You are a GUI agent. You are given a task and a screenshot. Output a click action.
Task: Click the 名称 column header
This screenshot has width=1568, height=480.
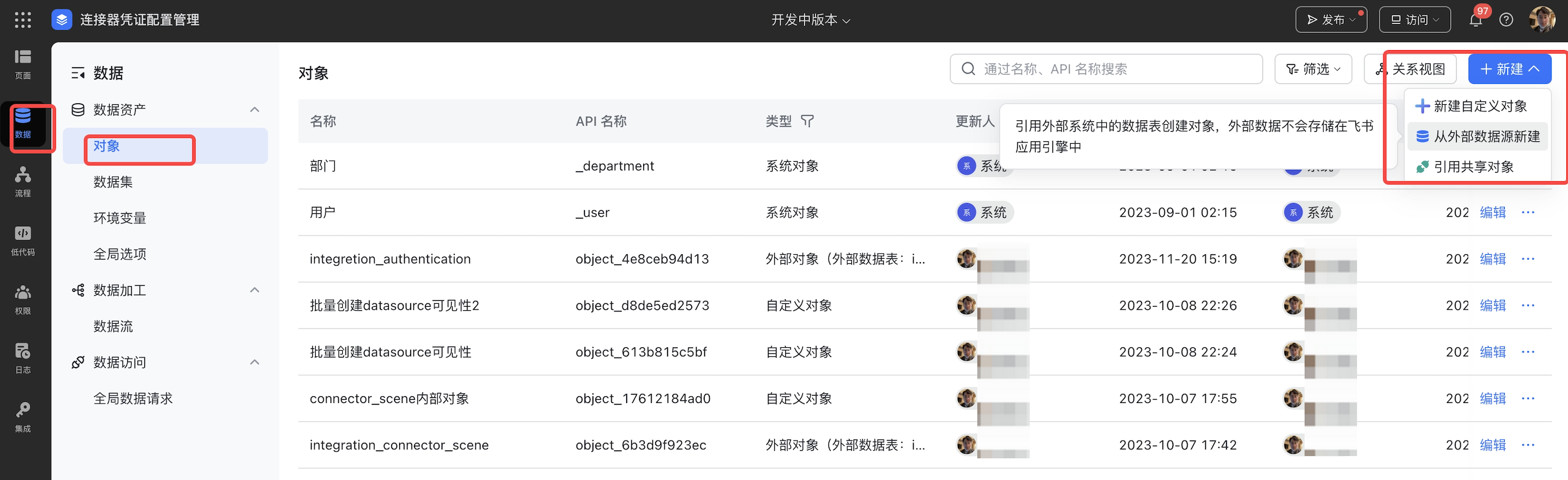pos(323,121)
